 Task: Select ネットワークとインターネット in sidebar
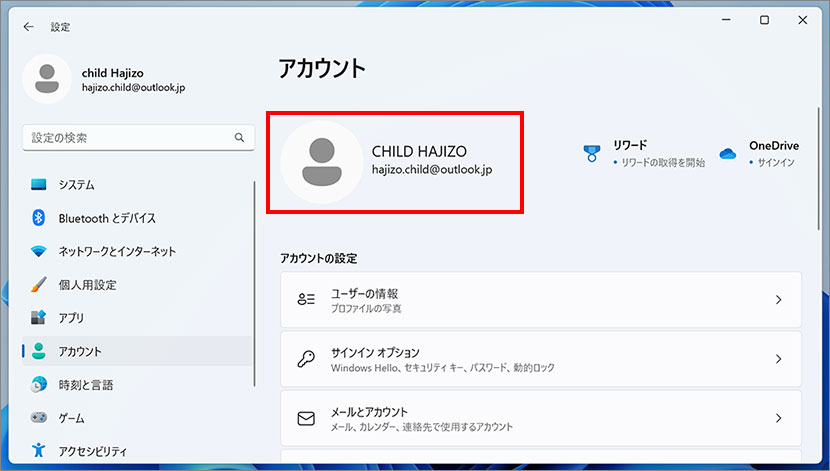coord(137,251)
